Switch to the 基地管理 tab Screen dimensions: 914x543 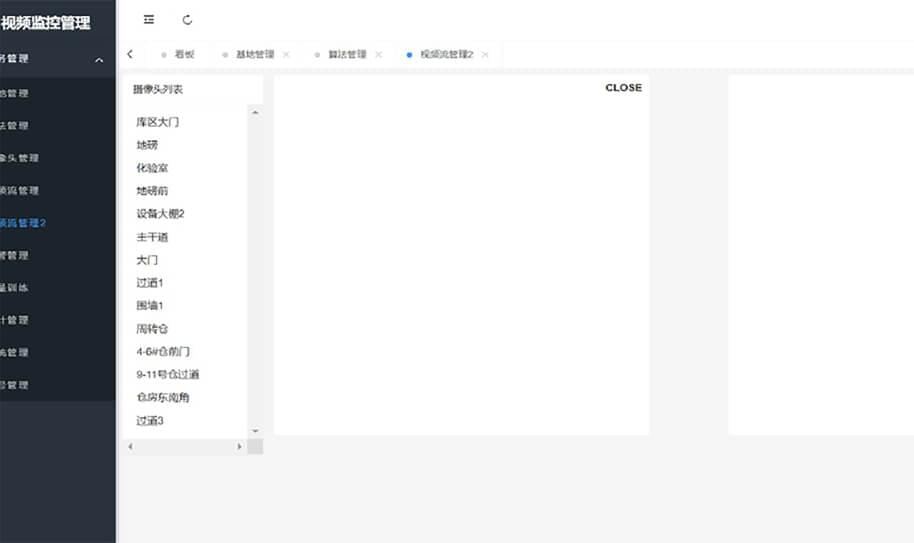coord(254,55)
